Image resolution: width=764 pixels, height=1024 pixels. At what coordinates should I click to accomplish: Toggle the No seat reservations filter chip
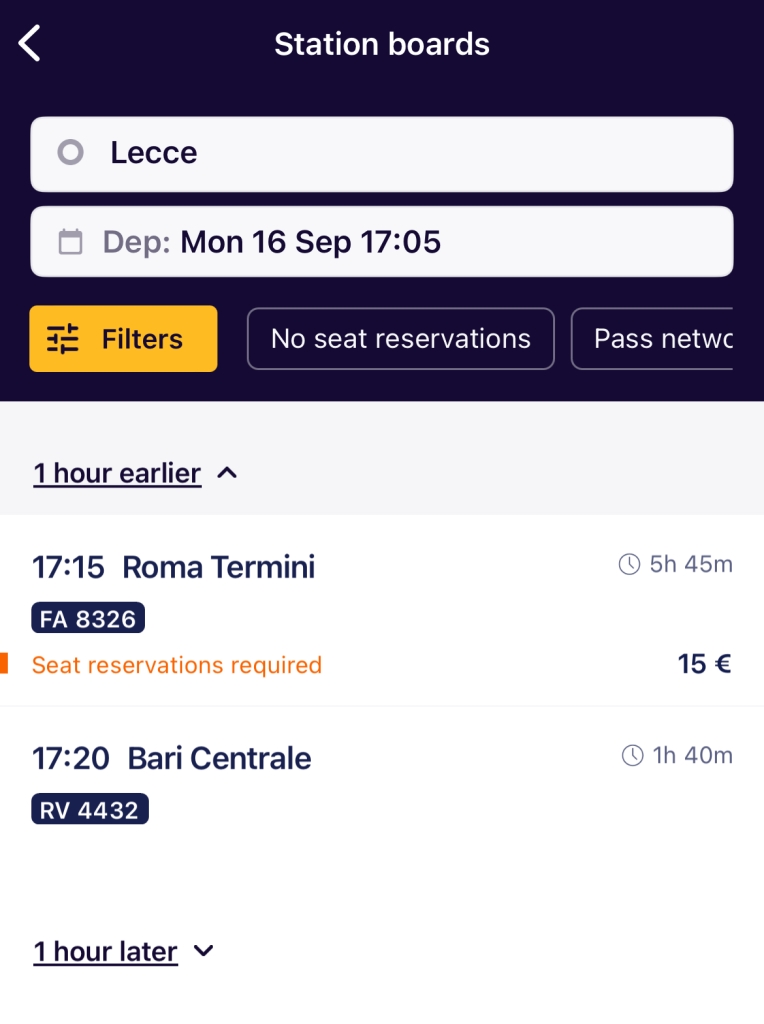coord(401,339)
